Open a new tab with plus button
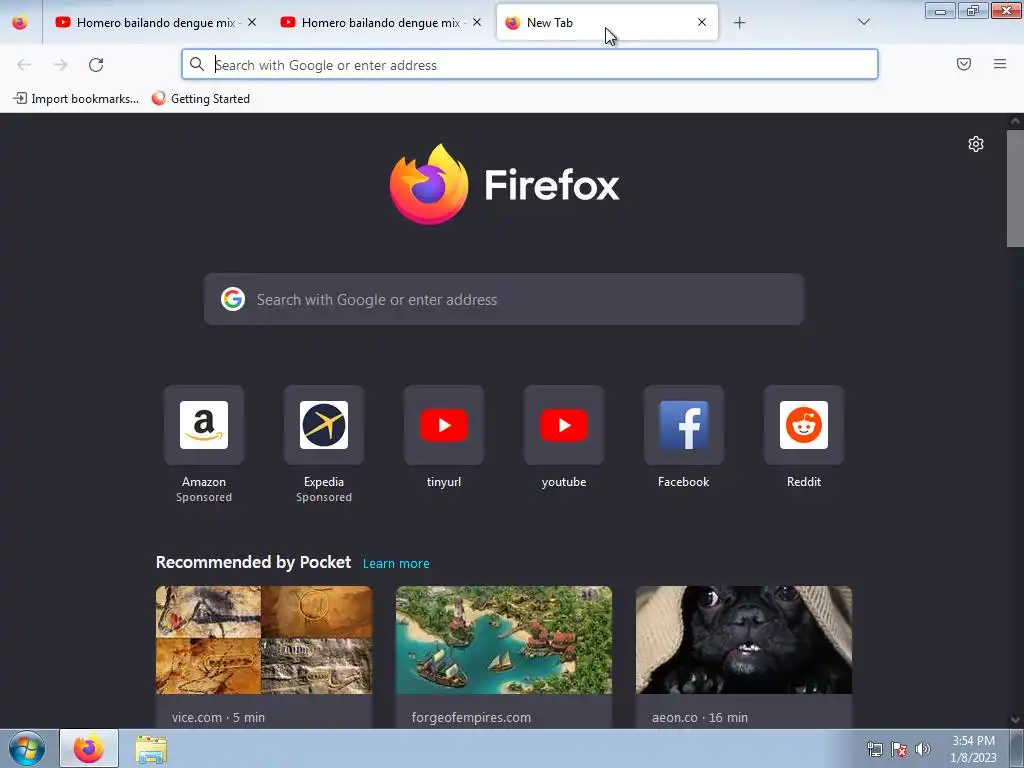The image size is (1024, 768). click(x=739, y=23)
